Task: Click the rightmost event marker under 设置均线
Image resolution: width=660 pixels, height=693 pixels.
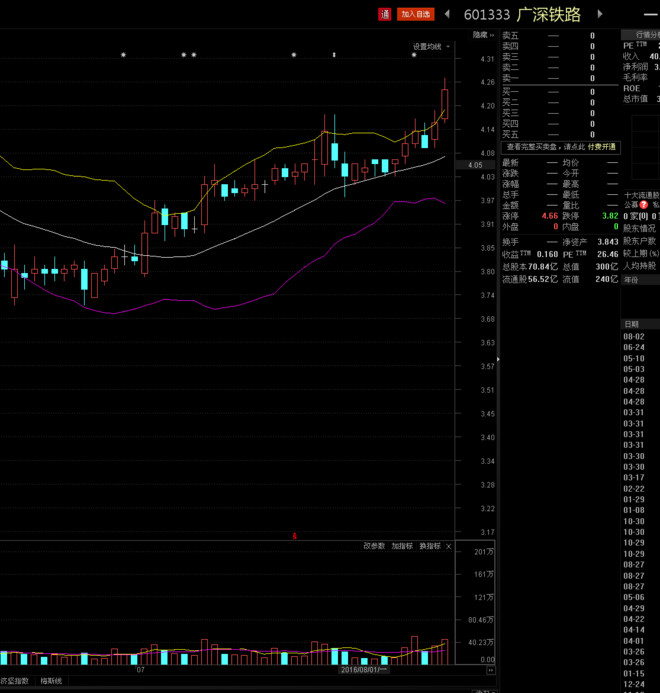Action: pyautogui.click(x=414, y=55)
